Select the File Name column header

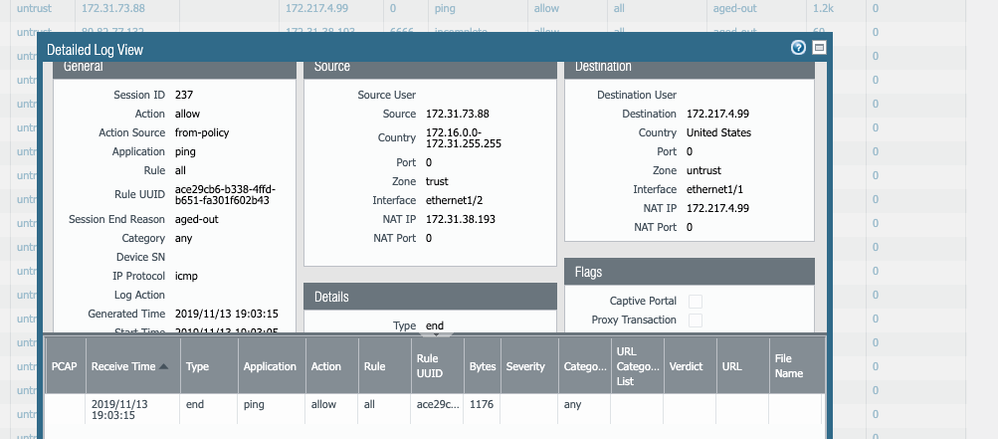click(x=789, y=366)
